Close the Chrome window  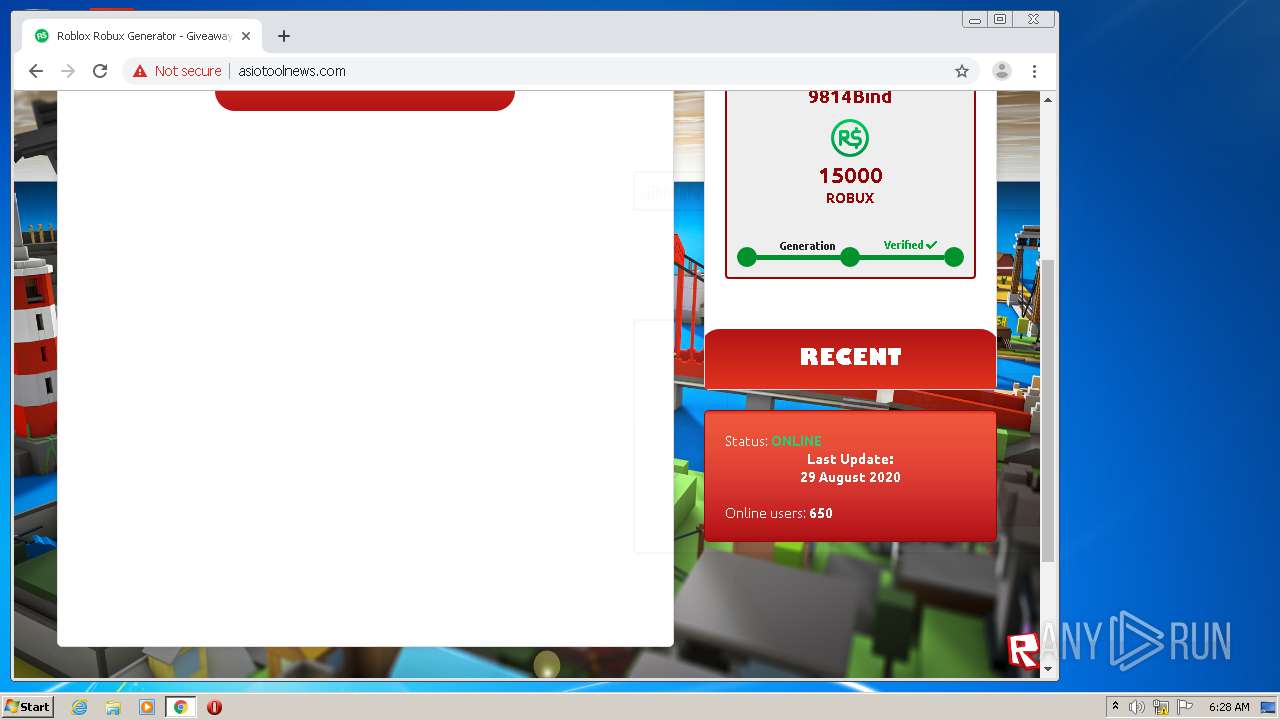pos(1033,19)
